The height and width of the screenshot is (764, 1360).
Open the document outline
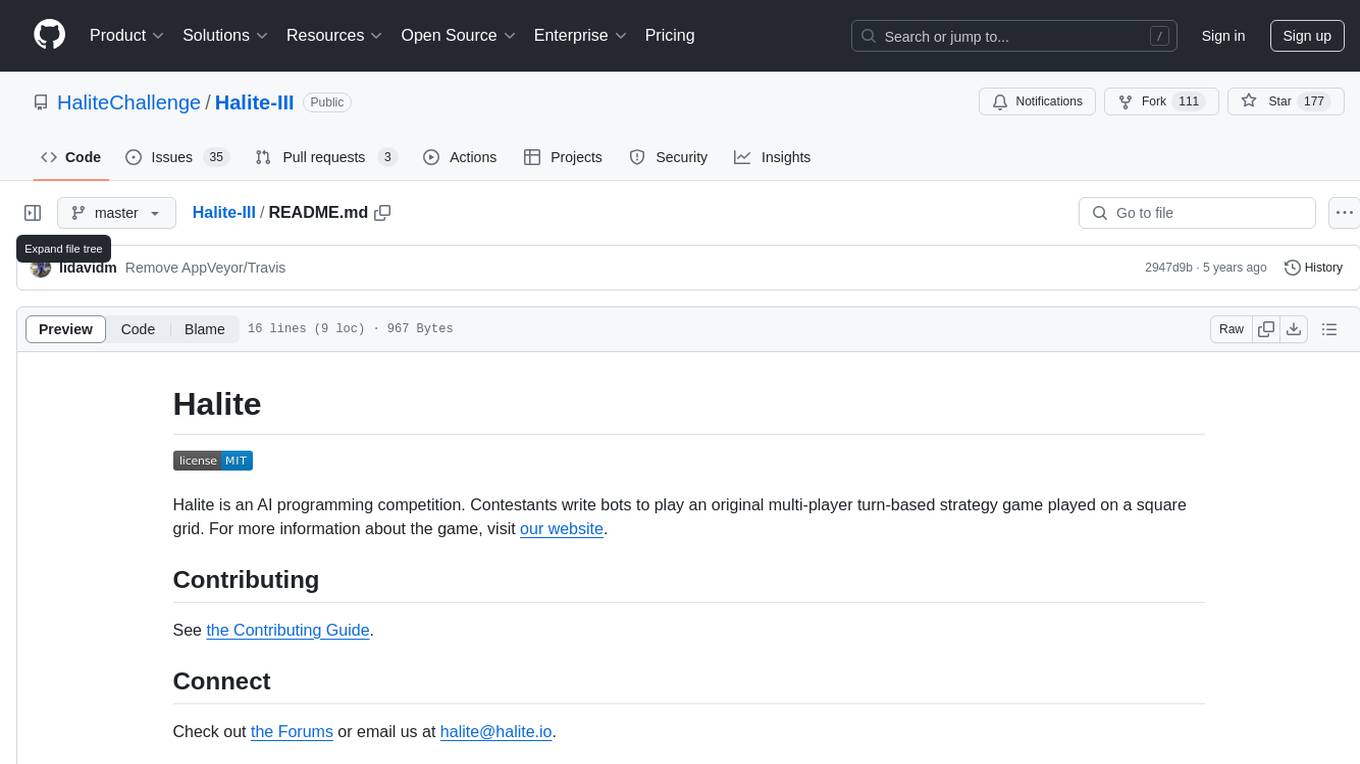[x=1329, y=329]
